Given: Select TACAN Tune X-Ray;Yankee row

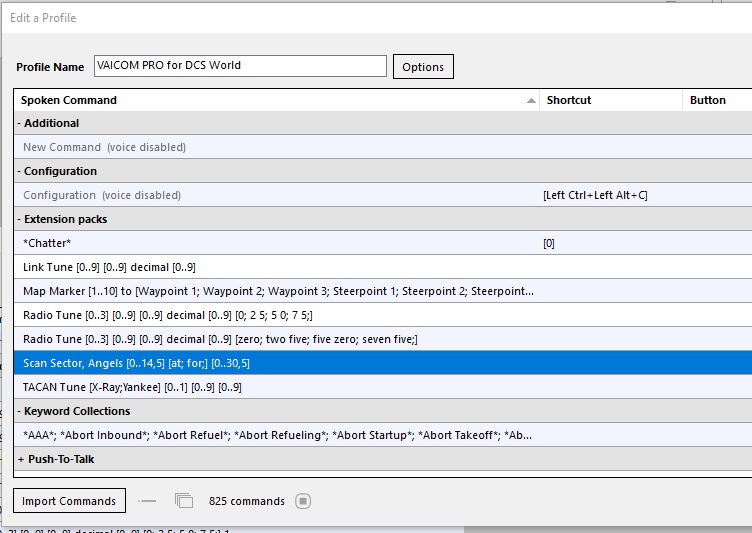Looking at the screenshot, I should (x=383, y=387).
